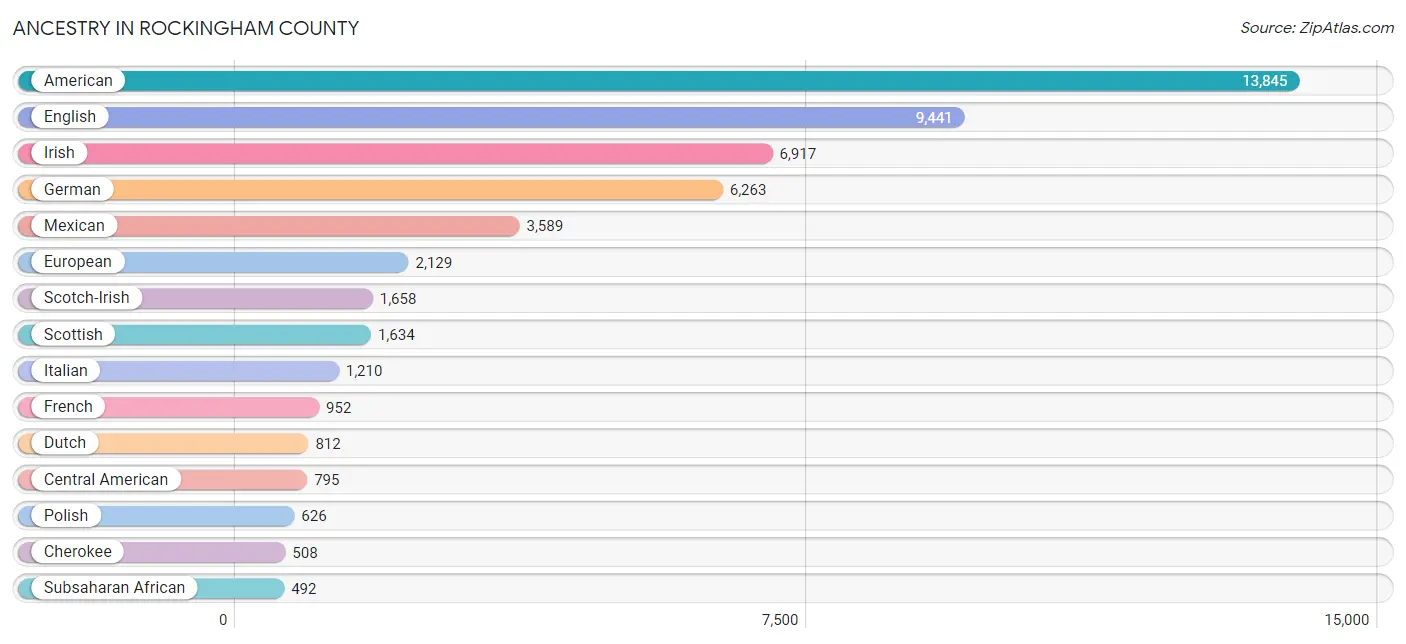This screenshot has height=644, width=1406.
Task: Click the 1,634 value beside Scottish
Action: click(396, 335)
